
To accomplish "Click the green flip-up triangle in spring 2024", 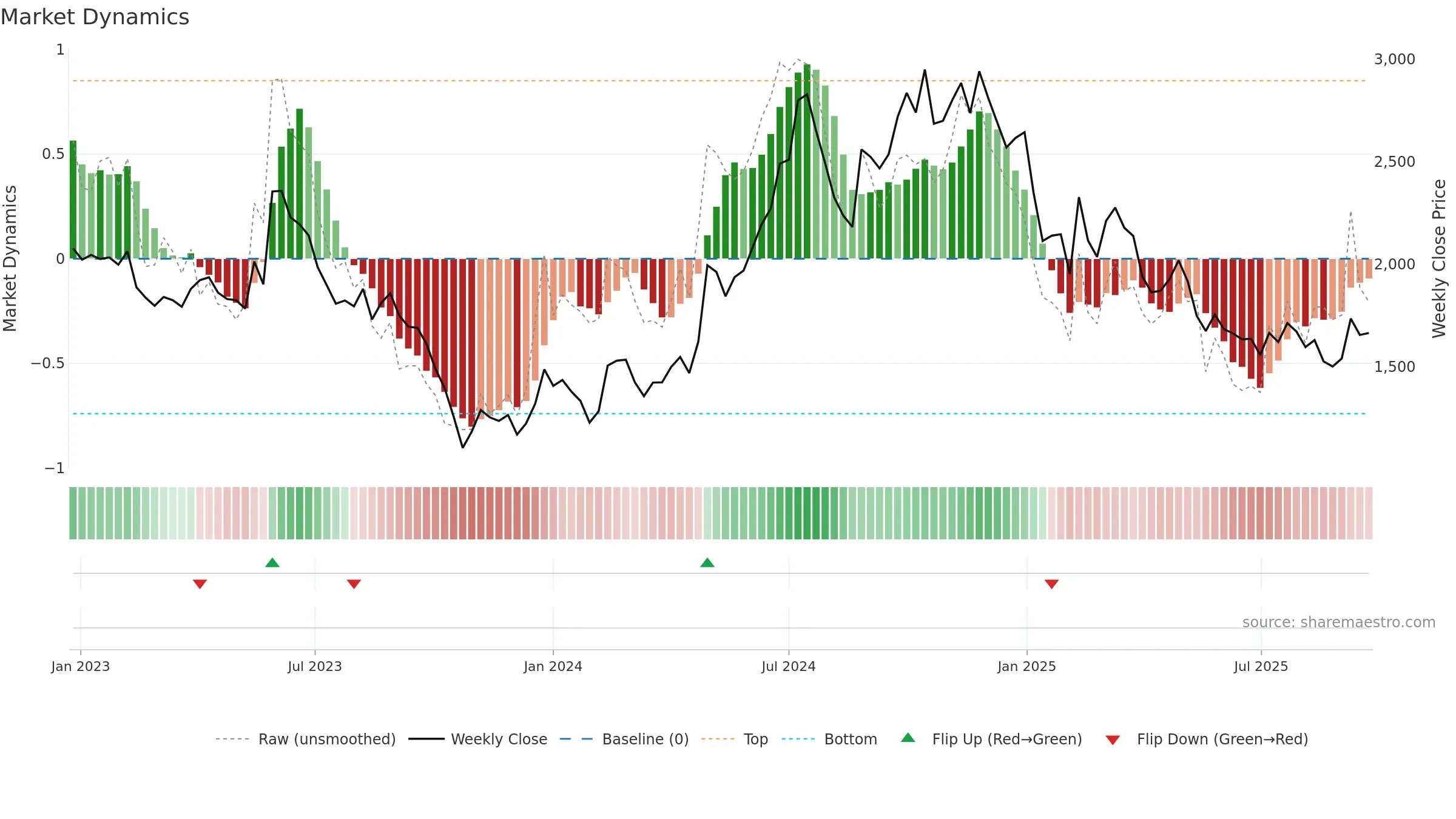I will (x=707, y=562).
